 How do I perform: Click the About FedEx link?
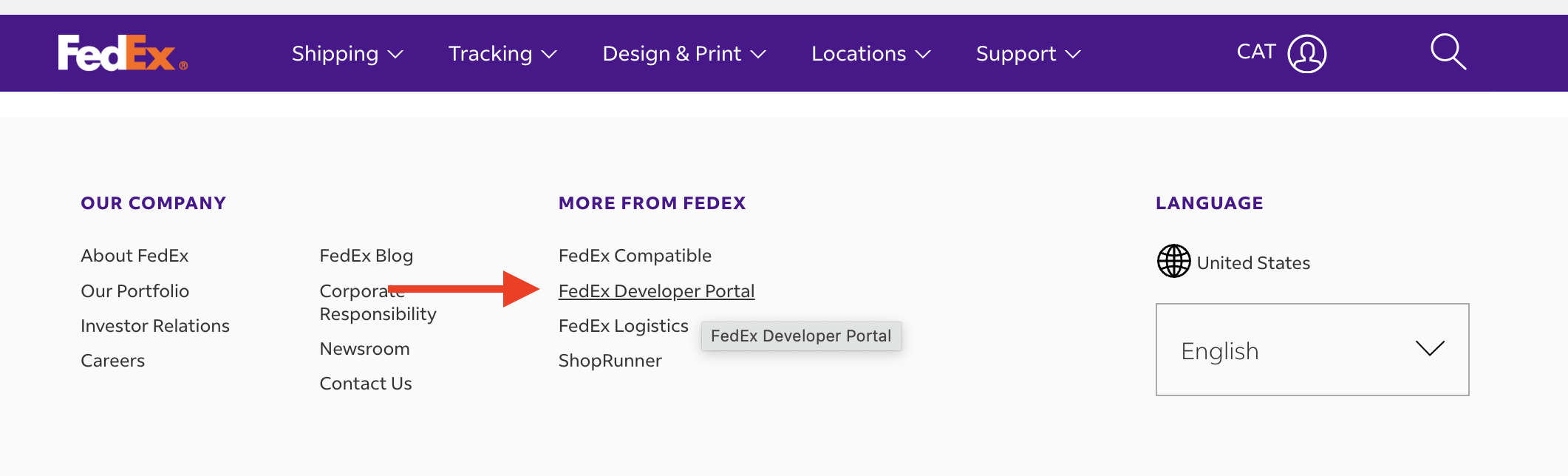pos(134,256)
